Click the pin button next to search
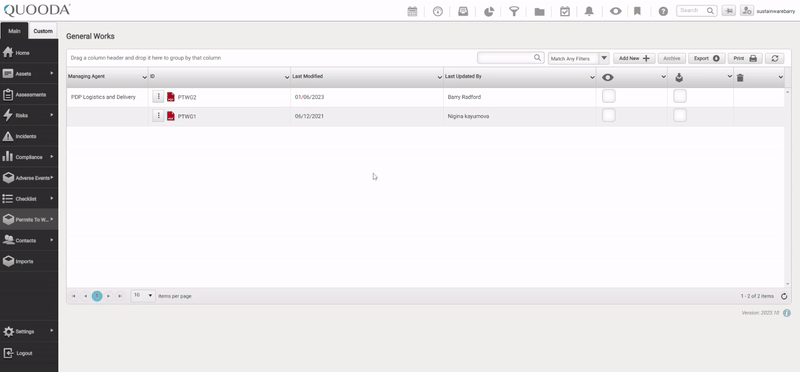The width and height of the screenshot is (800, 372). [x=729, y=11]
